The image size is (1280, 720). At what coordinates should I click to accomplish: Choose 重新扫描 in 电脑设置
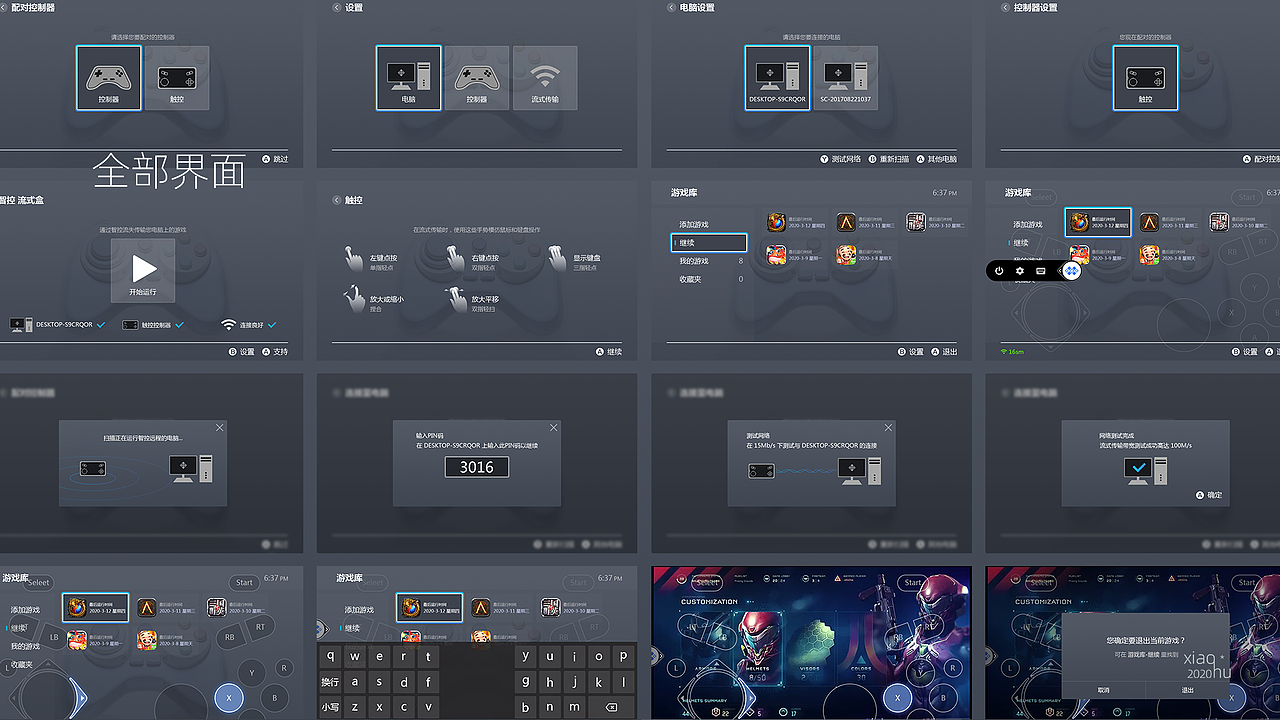click(x=889, y=159)
